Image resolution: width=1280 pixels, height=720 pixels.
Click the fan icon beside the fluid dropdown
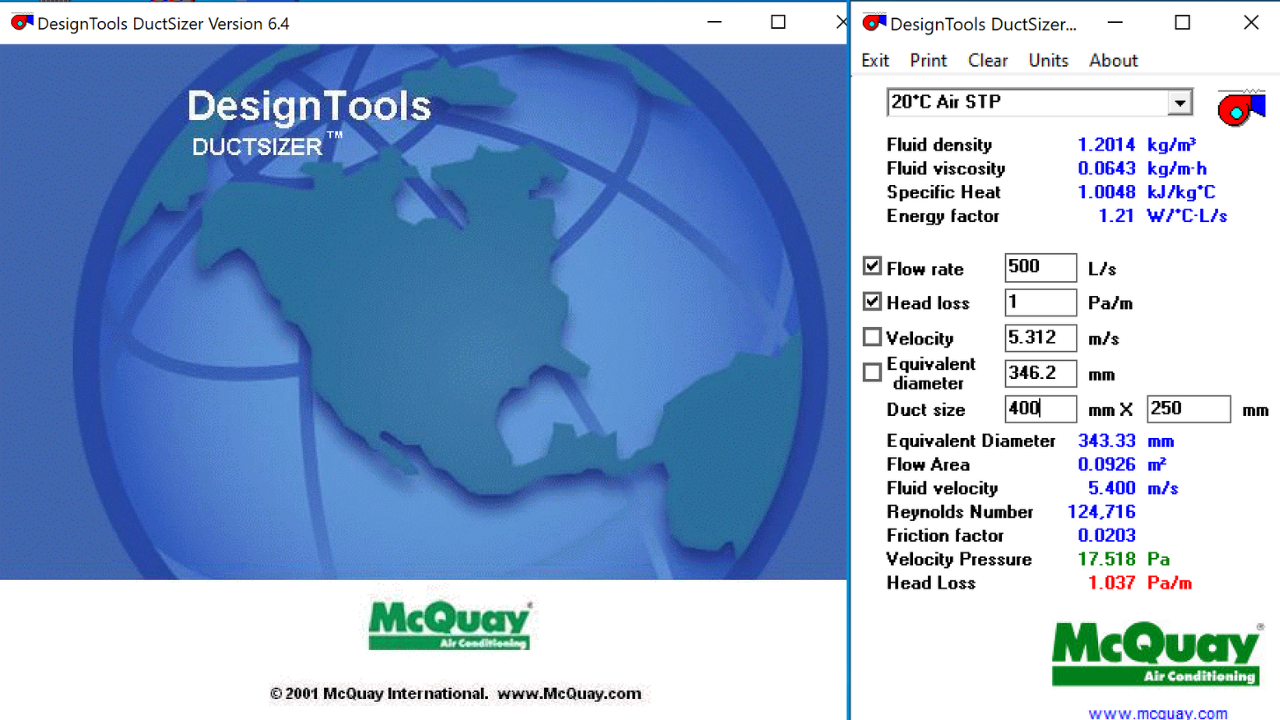pyautogui.click(x=1241, y=108)
